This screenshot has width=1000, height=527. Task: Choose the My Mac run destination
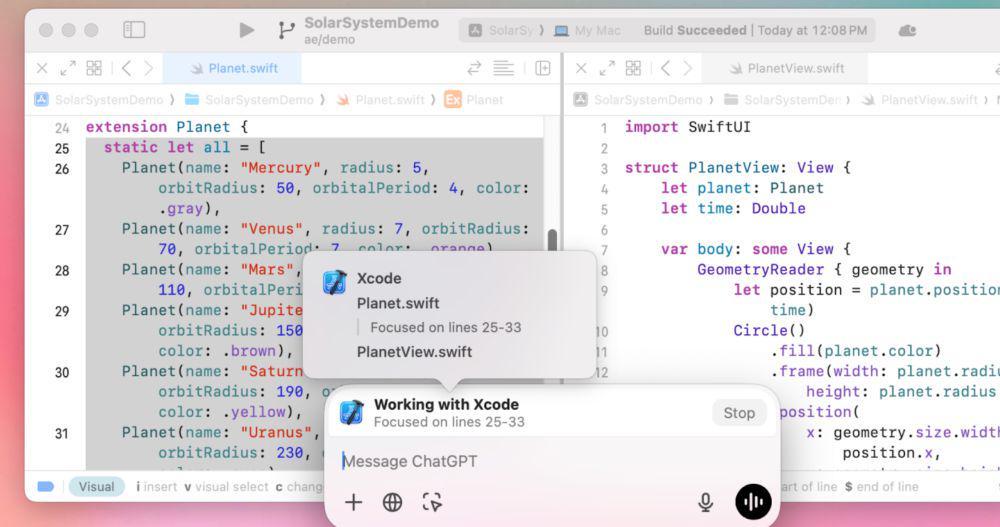point(587,30)
